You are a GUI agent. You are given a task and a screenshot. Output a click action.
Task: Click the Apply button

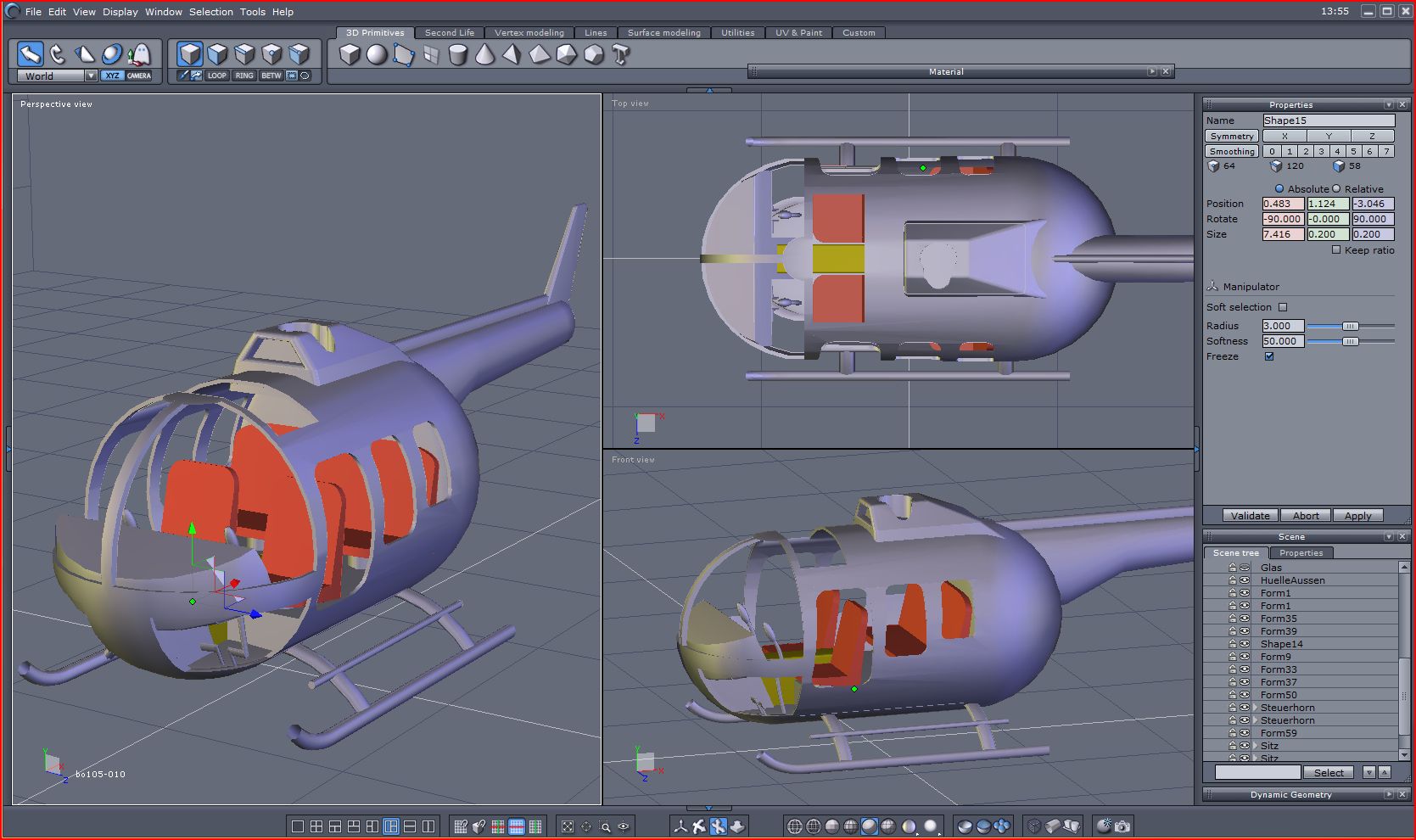tap(1357, 516)
